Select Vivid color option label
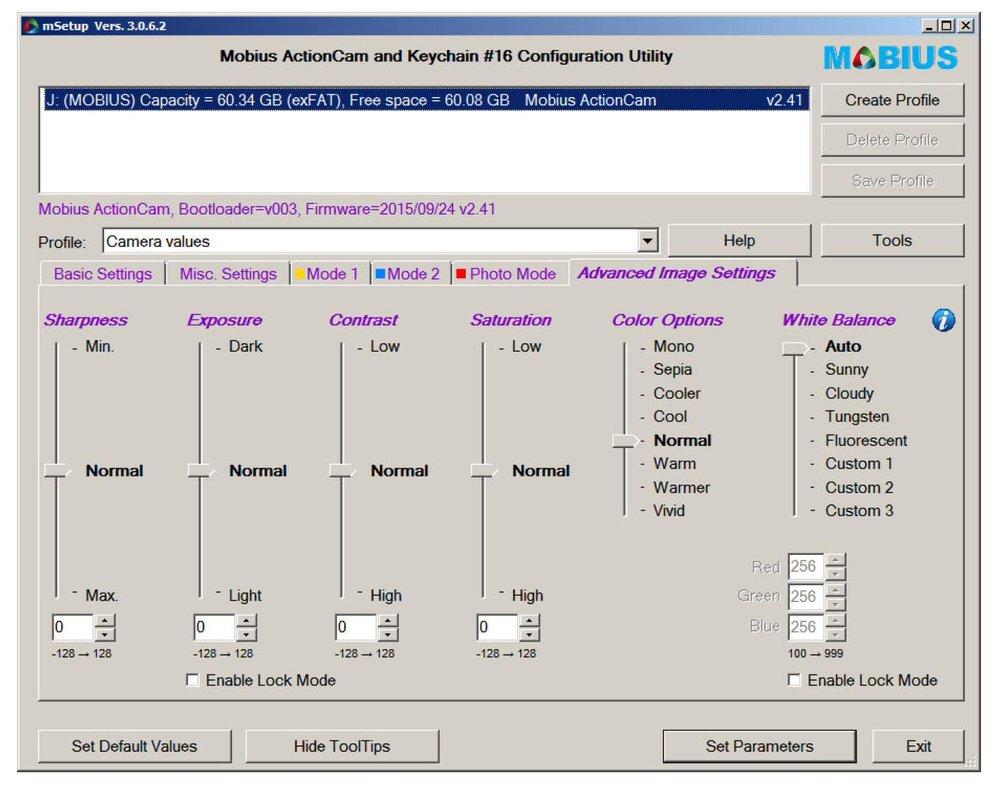The height and width of the screenshot is (794, 1000). 668,510
